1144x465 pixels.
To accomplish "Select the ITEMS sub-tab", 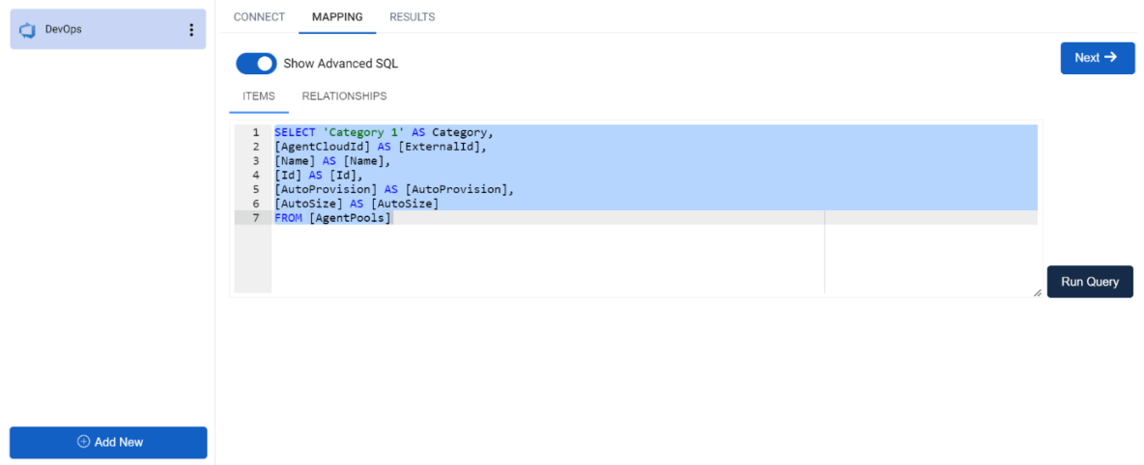I will pyautogui.click(x=259, y=96).
